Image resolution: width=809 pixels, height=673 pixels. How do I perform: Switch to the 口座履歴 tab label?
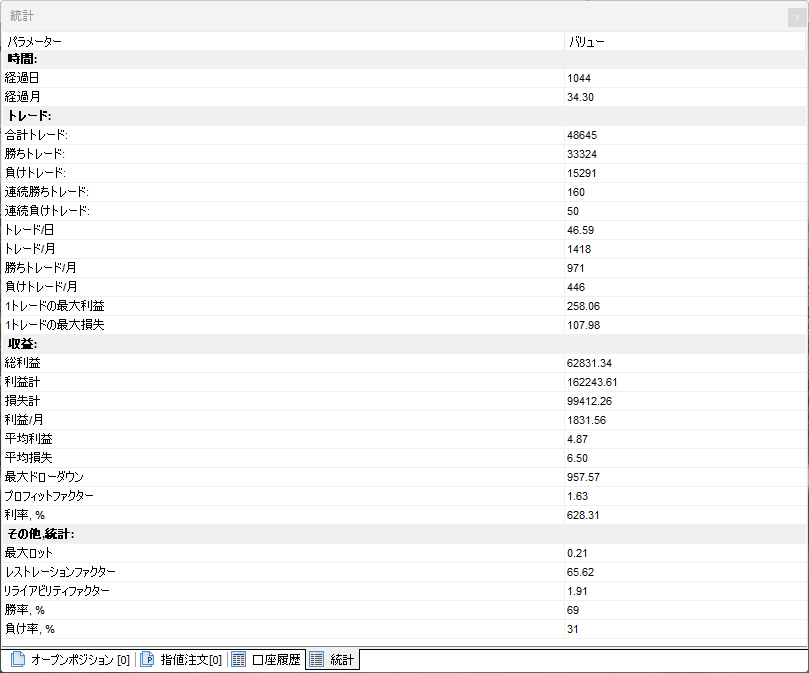(276, 660)
